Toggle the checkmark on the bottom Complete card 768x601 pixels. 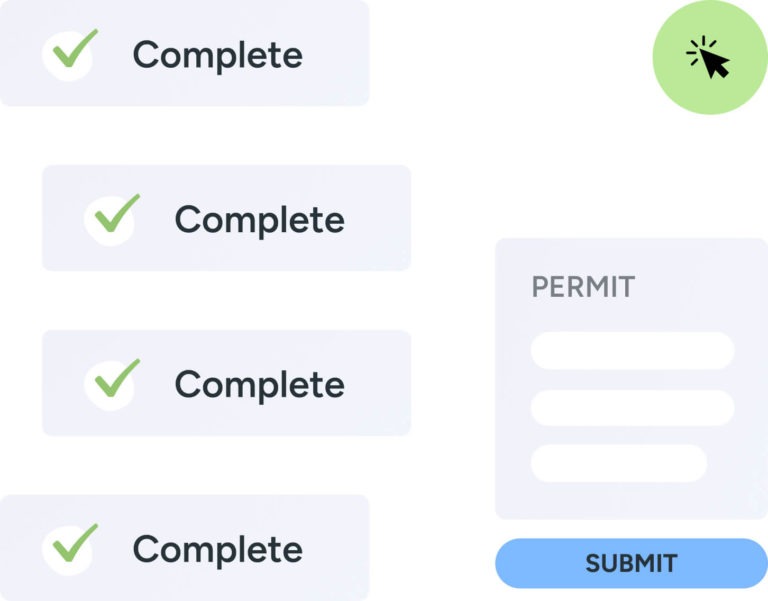[x=71, y=547]
